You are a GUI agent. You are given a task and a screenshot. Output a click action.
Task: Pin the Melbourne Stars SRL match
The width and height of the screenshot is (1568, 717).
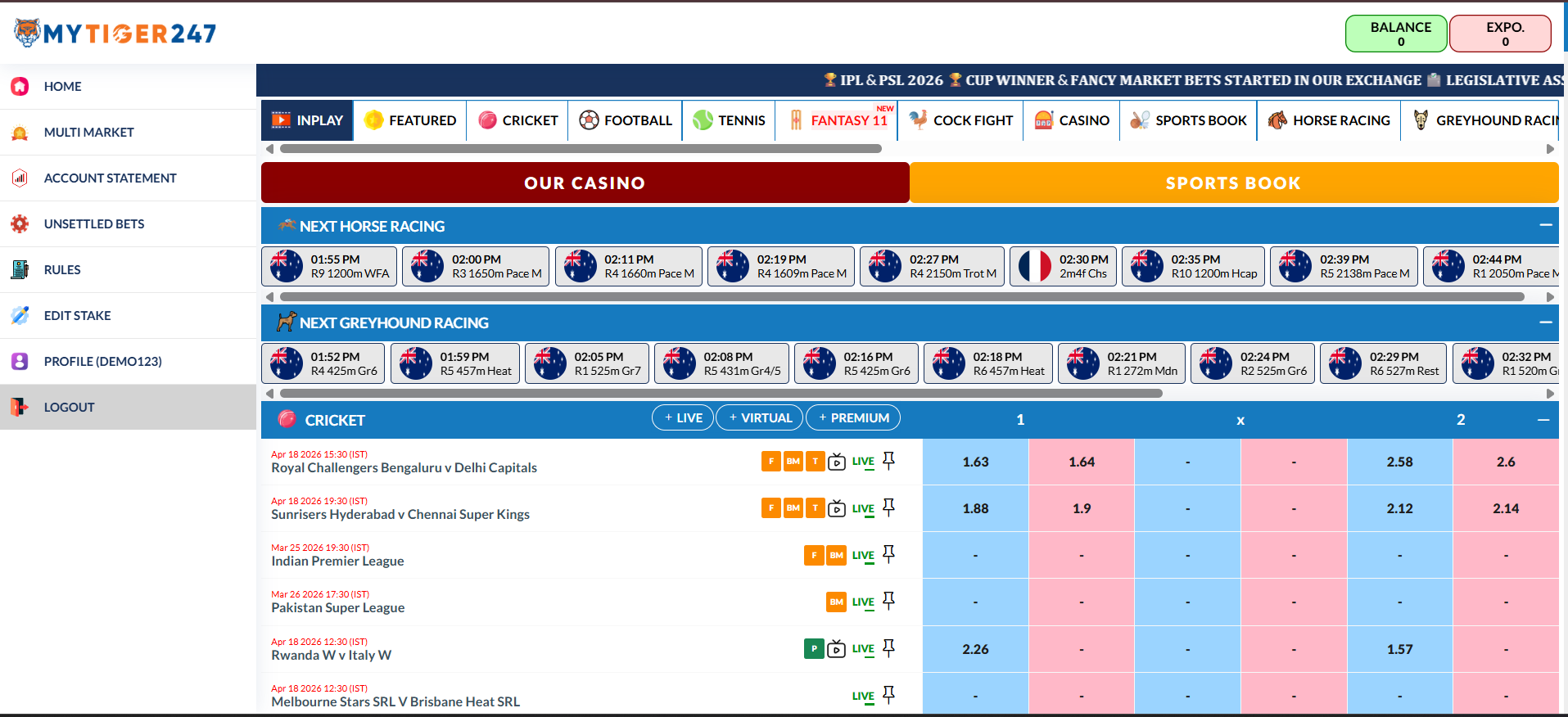[x=888, y=695]
